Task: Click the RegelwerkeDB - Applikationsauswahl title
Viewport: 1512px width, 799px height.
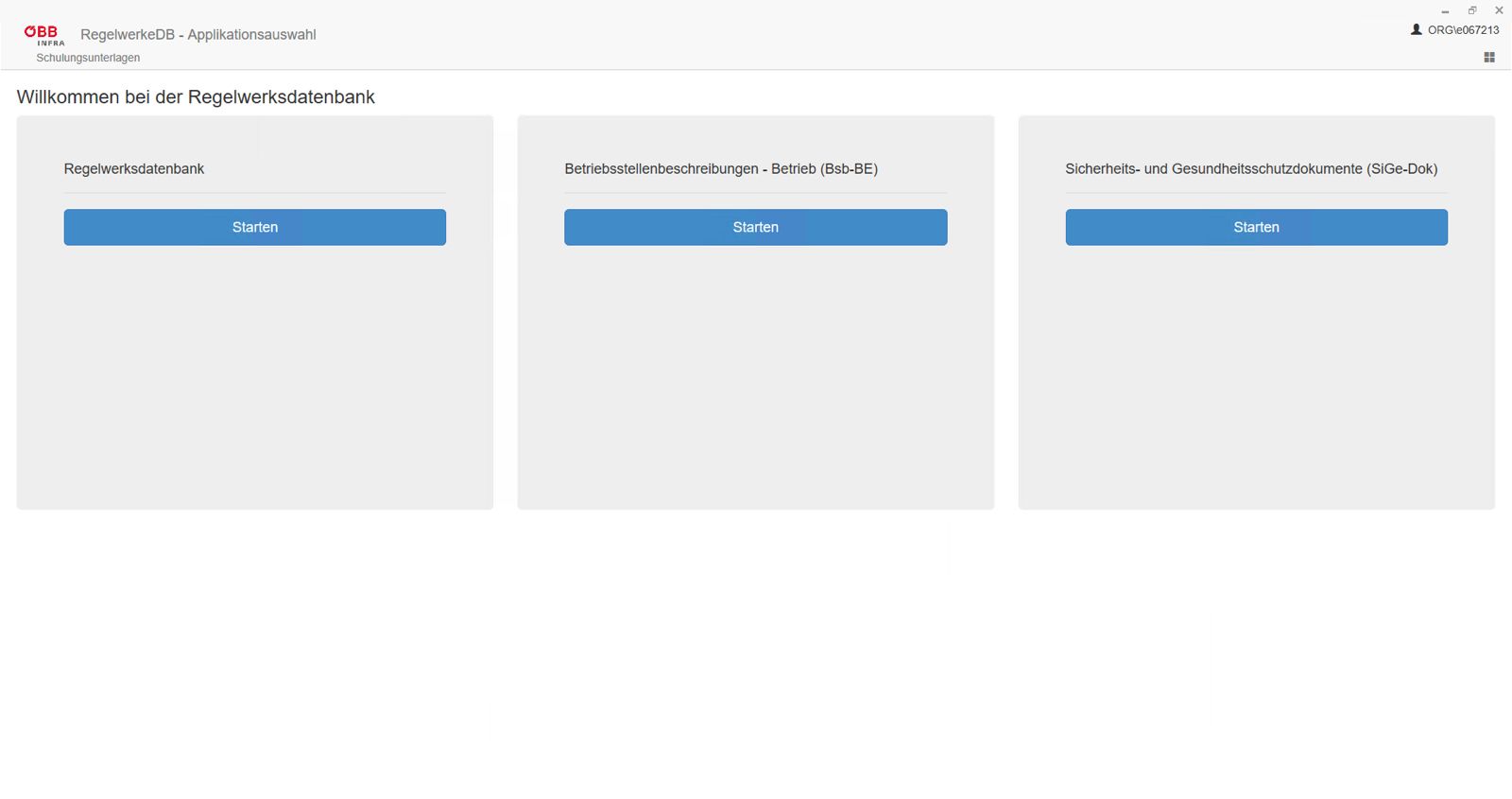Action: pyautogui.click(x=198, y=35)
